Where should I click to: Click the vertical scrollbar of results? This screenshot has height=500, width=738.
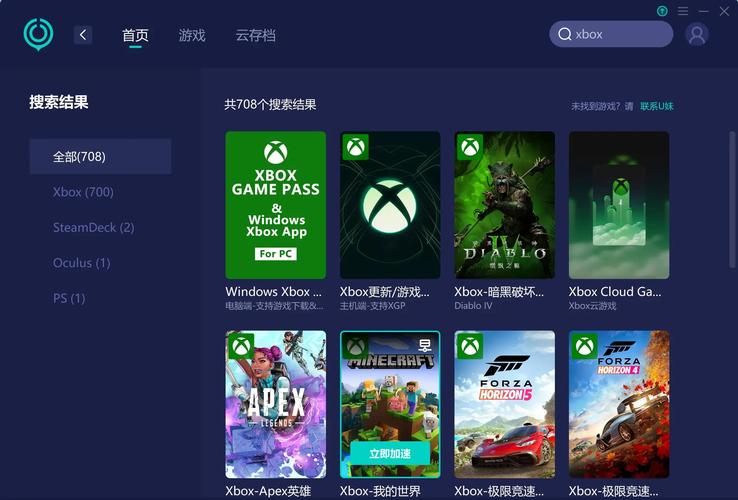point(732,200)
